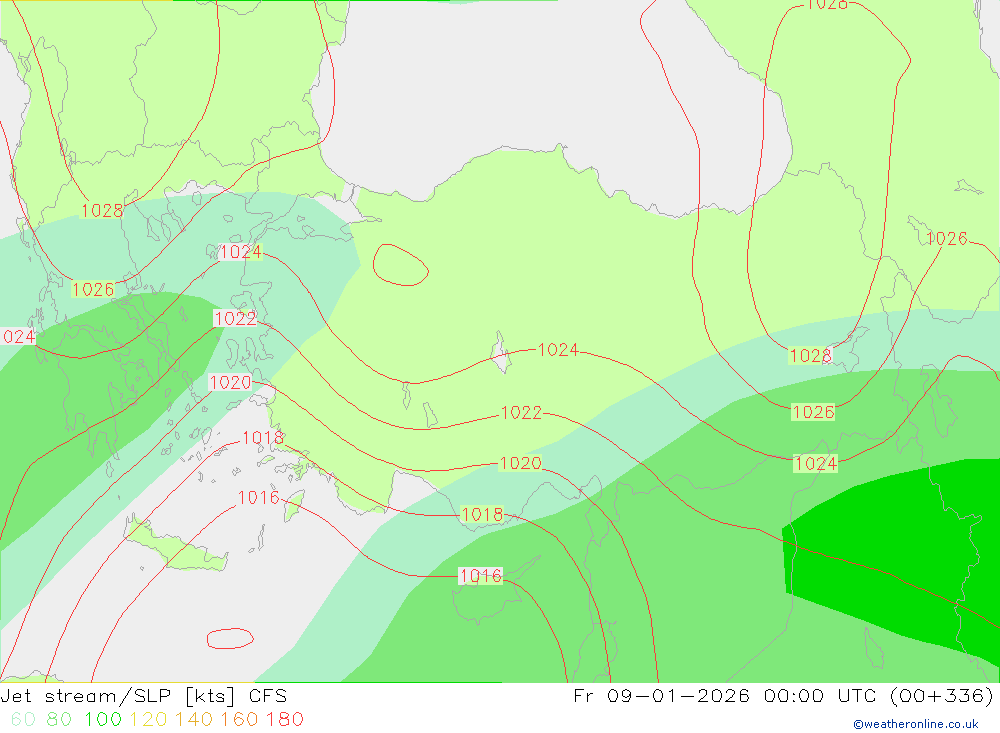
Task: Click the 1018 label on Turkey's south coast
Action: 482,514
